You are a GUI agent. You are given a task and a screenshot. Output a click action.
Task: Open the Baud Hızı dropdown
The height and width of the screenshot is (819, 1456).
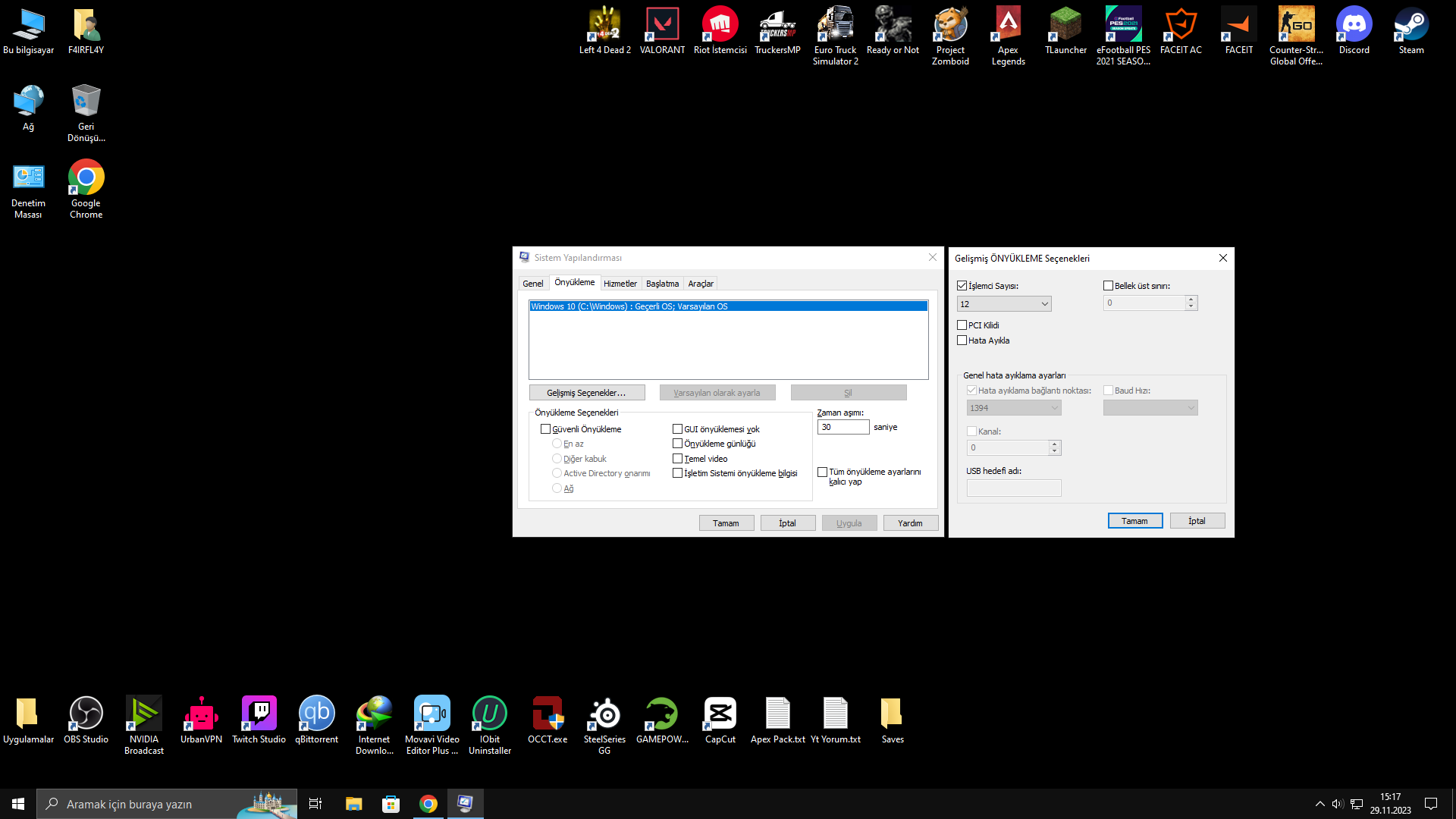(1150, 408)
